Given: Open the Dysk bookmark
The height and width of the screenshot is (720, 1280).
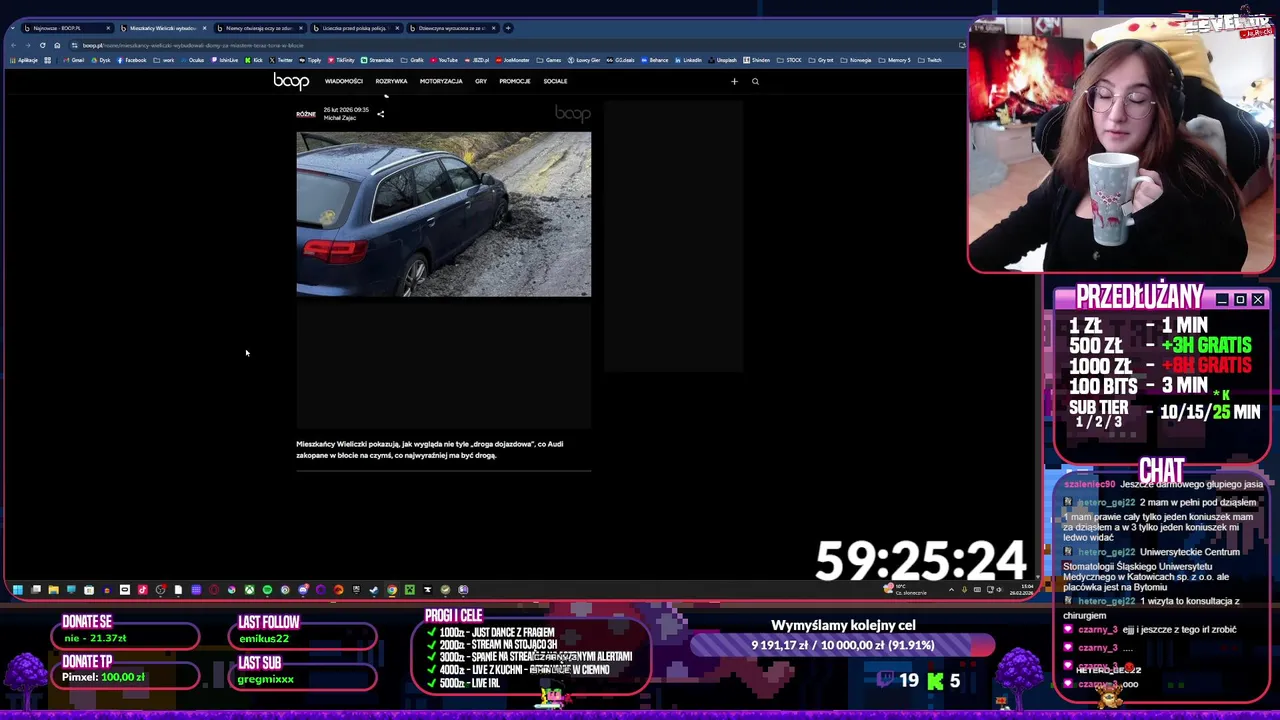Looking at the screenshot, I should click(x=101, y=60).
